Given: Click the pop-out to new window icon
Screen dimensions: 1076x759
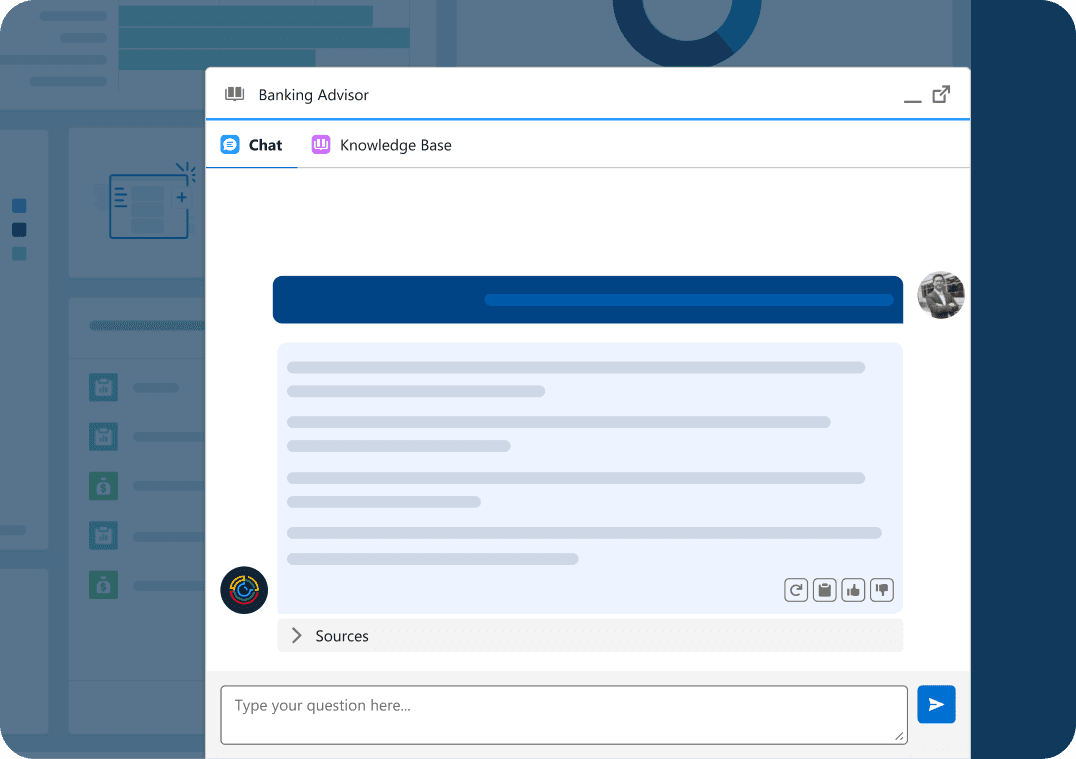Looking at the screenshot, I should point(940,93).
